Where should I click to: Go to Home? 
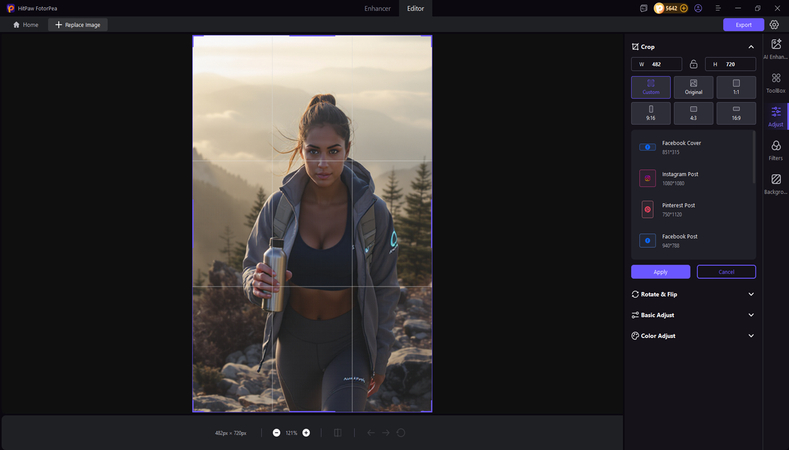click(26, 25)
